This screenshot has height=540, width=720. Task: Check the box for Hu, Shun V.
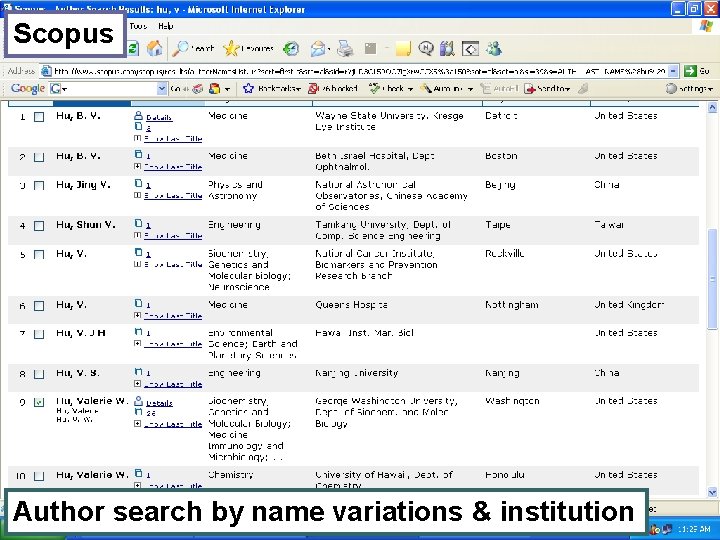click(x=39, y=226)
